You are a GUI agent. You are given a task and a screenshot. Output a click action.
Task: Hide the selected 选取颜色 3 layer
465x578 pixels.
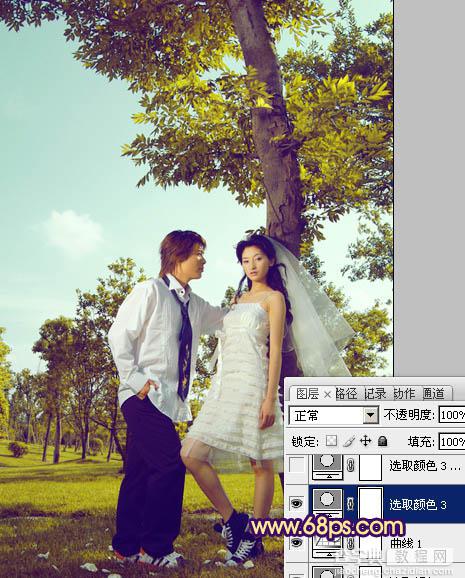[297, 503]
